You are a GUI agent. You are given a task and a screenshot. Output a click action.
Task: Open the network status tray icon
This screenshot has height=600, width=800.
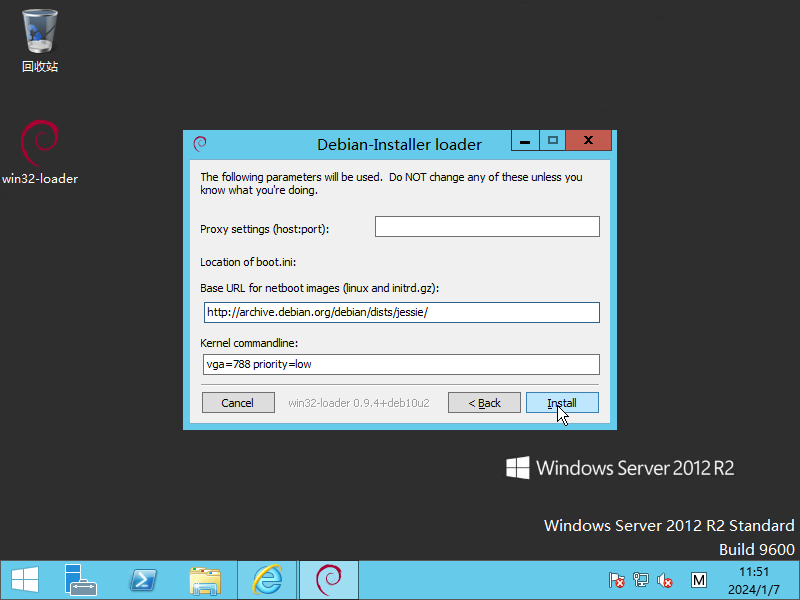coord(641,580)
